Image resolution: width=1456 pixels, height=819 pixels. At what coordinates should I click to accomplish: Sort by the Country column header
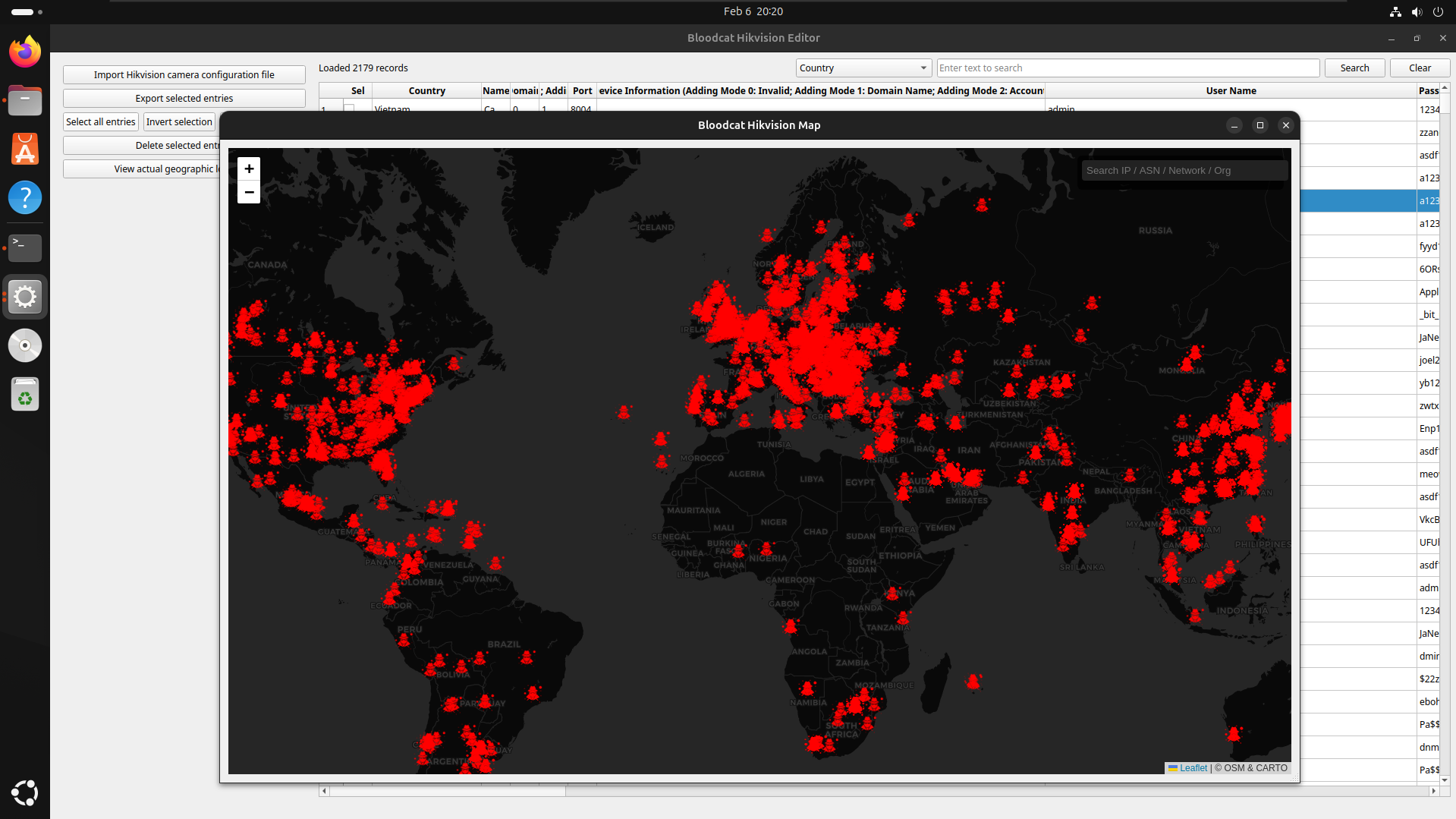click(426, 91)
